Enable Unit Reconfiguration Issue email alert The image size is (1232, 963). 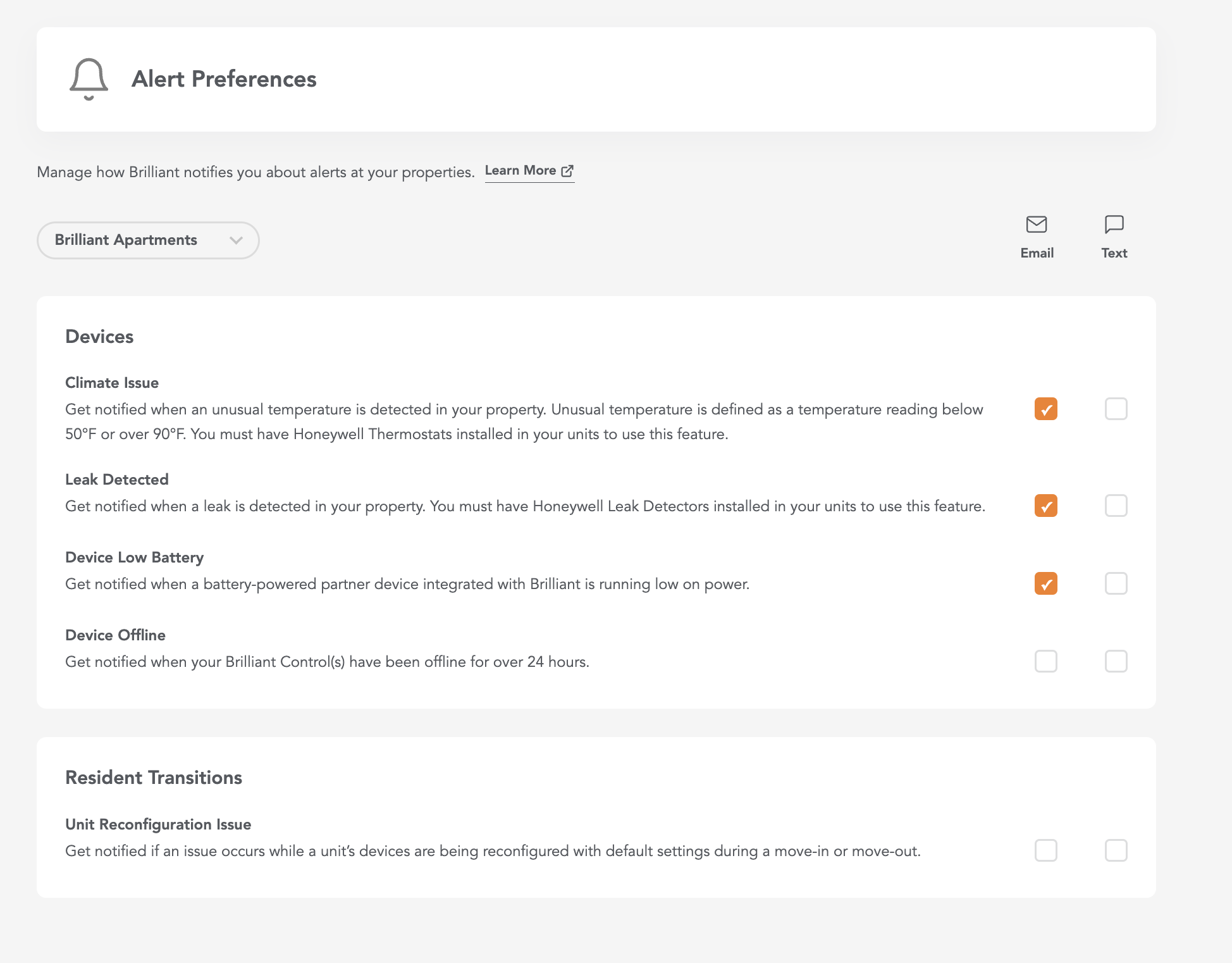[1045, 850]
